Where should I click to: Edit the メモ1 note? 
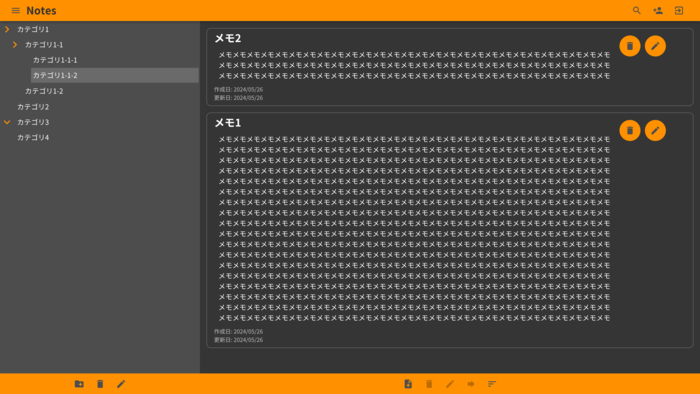[x=655, y=130]
